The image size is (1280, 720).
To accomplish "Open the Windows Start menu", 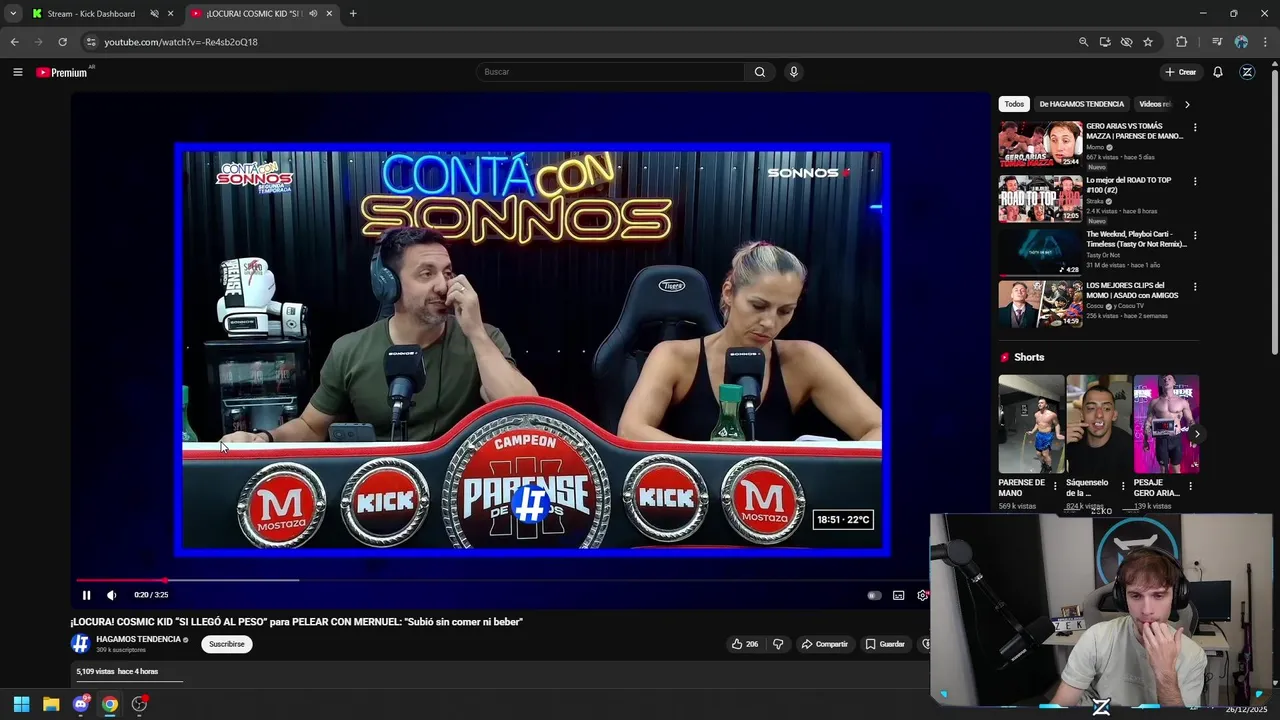I will pos(21,704).
